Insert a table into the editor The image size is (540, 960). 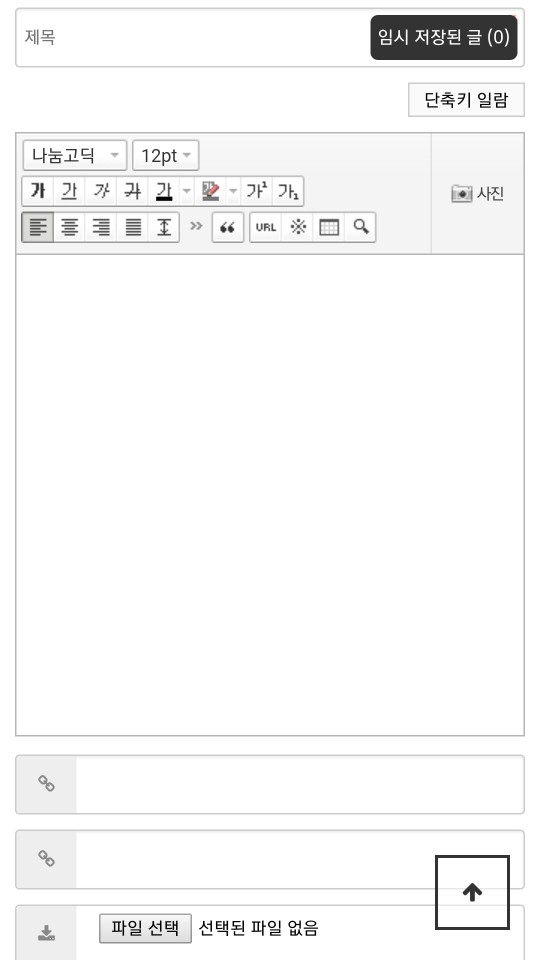329,228
